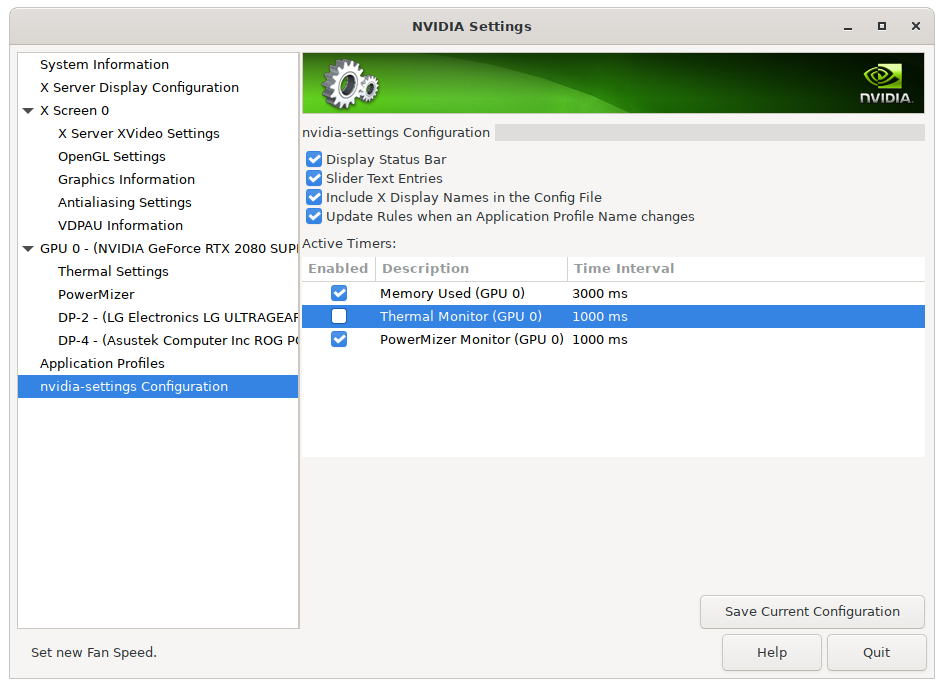
Task: Toggle Include X Display Names in the Config File
Action: coord(314,197)
